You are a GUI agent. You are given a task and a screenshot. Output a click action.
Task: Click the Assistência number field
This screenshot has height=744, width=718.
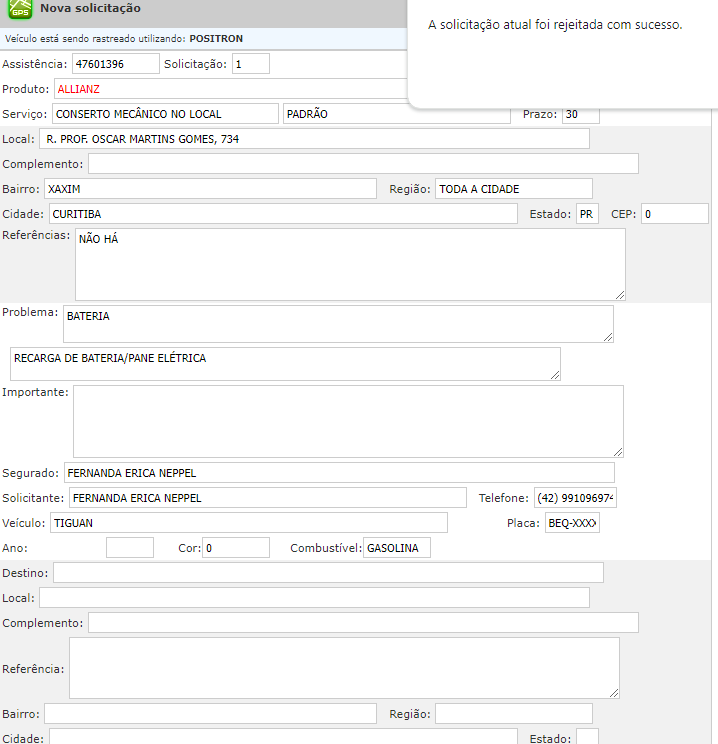click(x=115, y=64)
